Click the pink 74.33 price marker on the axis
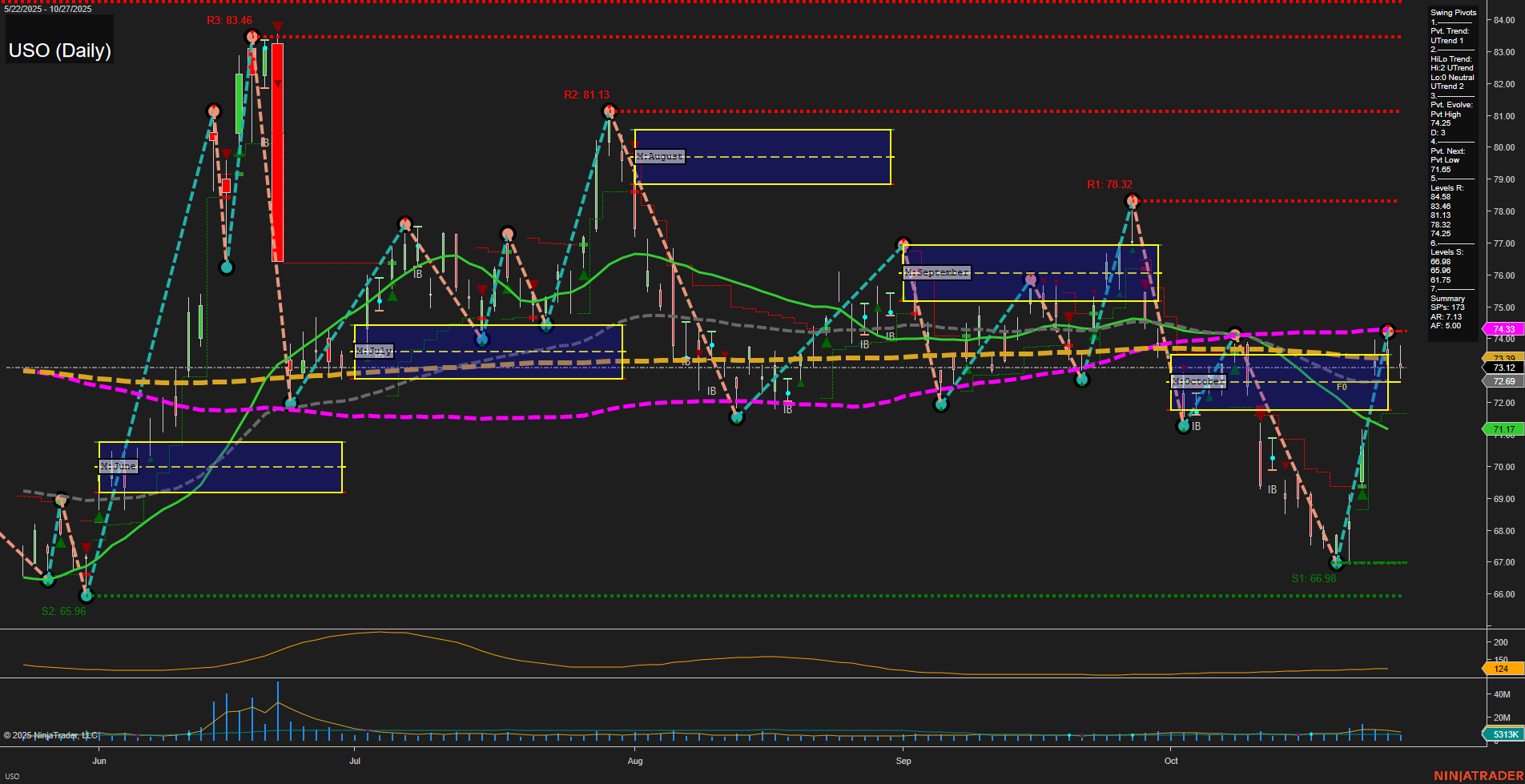1525x784 pixels. pyautogui.click(x=1502, y=329)
